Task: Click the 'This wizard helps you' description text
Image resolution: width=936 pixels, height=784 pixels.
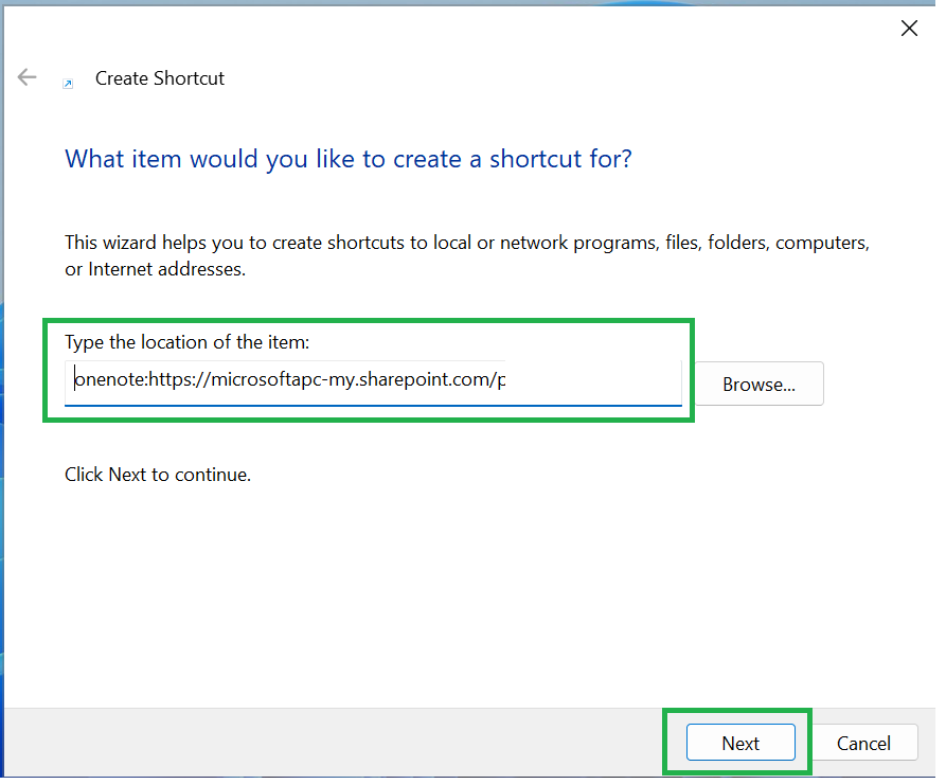Action: (467, 256)
